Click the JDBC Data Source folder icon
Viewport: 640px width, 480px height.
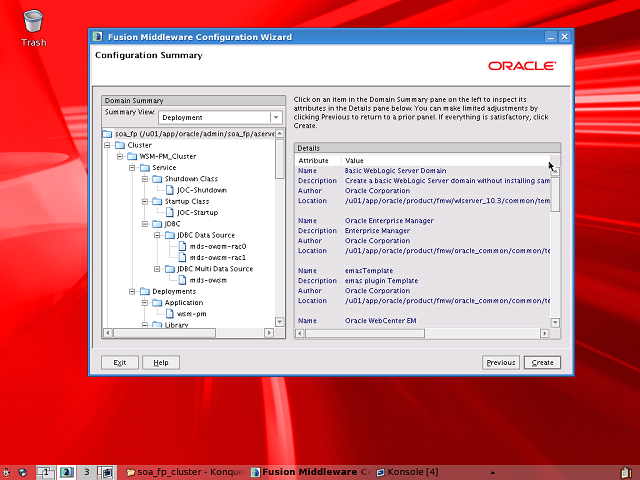(x=169, y=235)
